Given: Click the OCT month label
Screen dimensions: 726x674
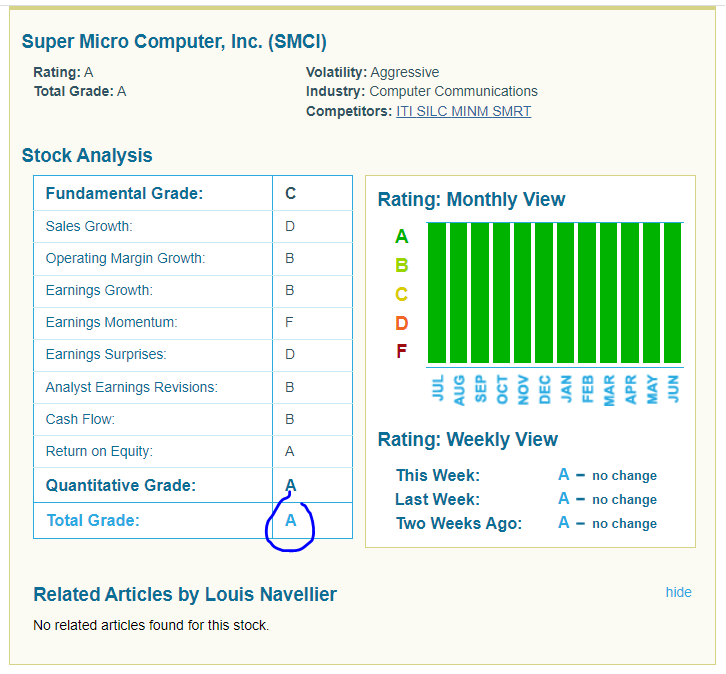Looking at the screenshot, I should point(502,389).
